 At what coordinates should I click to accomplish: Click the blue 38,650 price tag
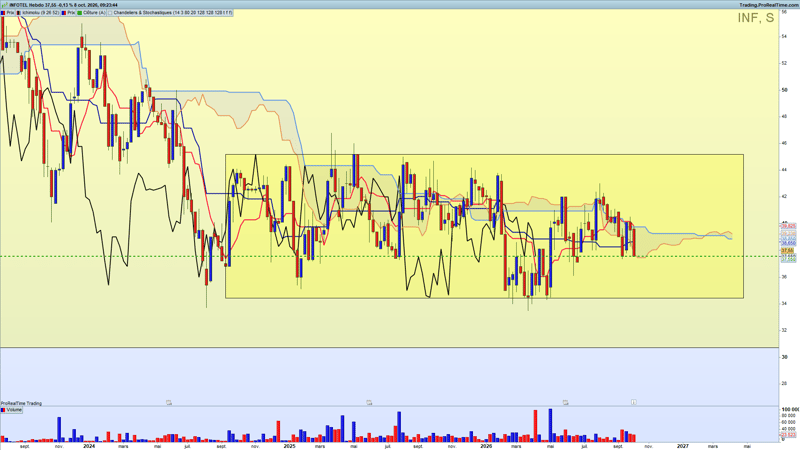pyautogui.click(x=788, y=243)
